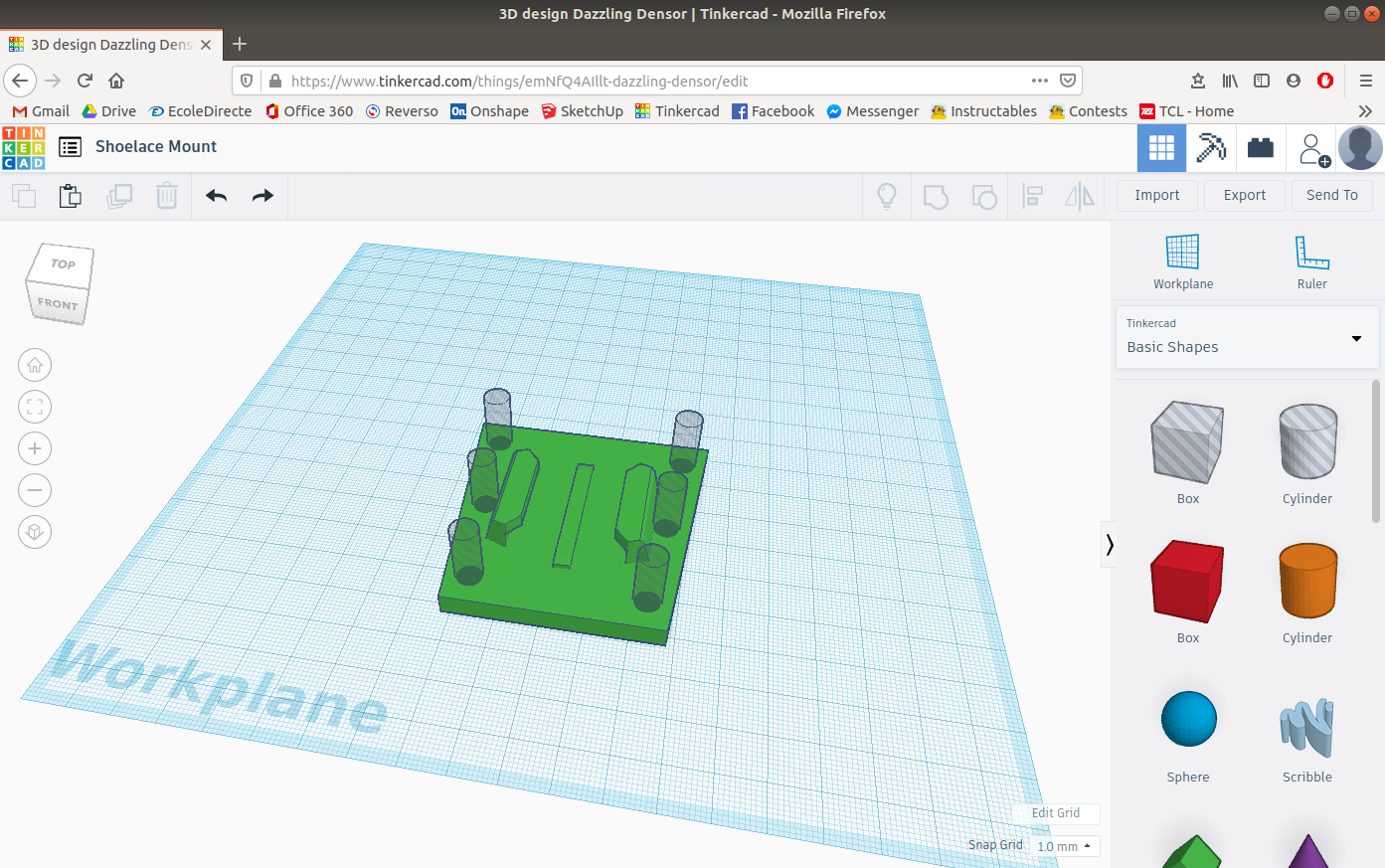Open the Firefox hamburger menu
Image resolution: width=1385 pixels, height=868 pixels.
coord(1365,81)
